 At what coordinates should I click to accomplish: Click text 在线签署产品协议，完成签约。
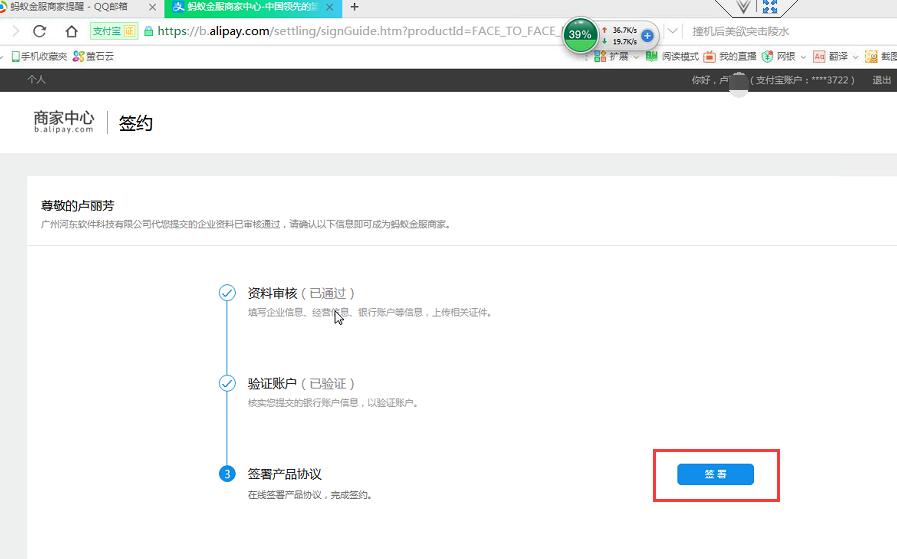click(x=311, y=495)
